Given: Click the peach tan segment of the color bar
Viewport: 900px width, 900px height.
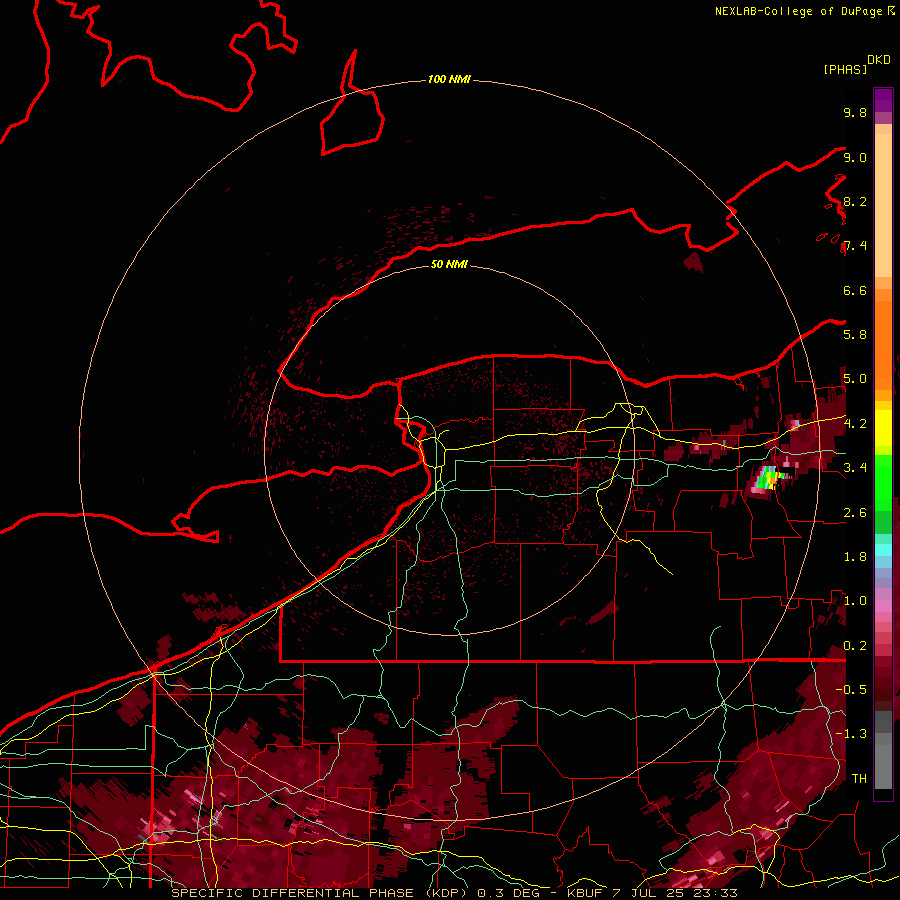Looking at the screenshot, I should tap(883, 205).
